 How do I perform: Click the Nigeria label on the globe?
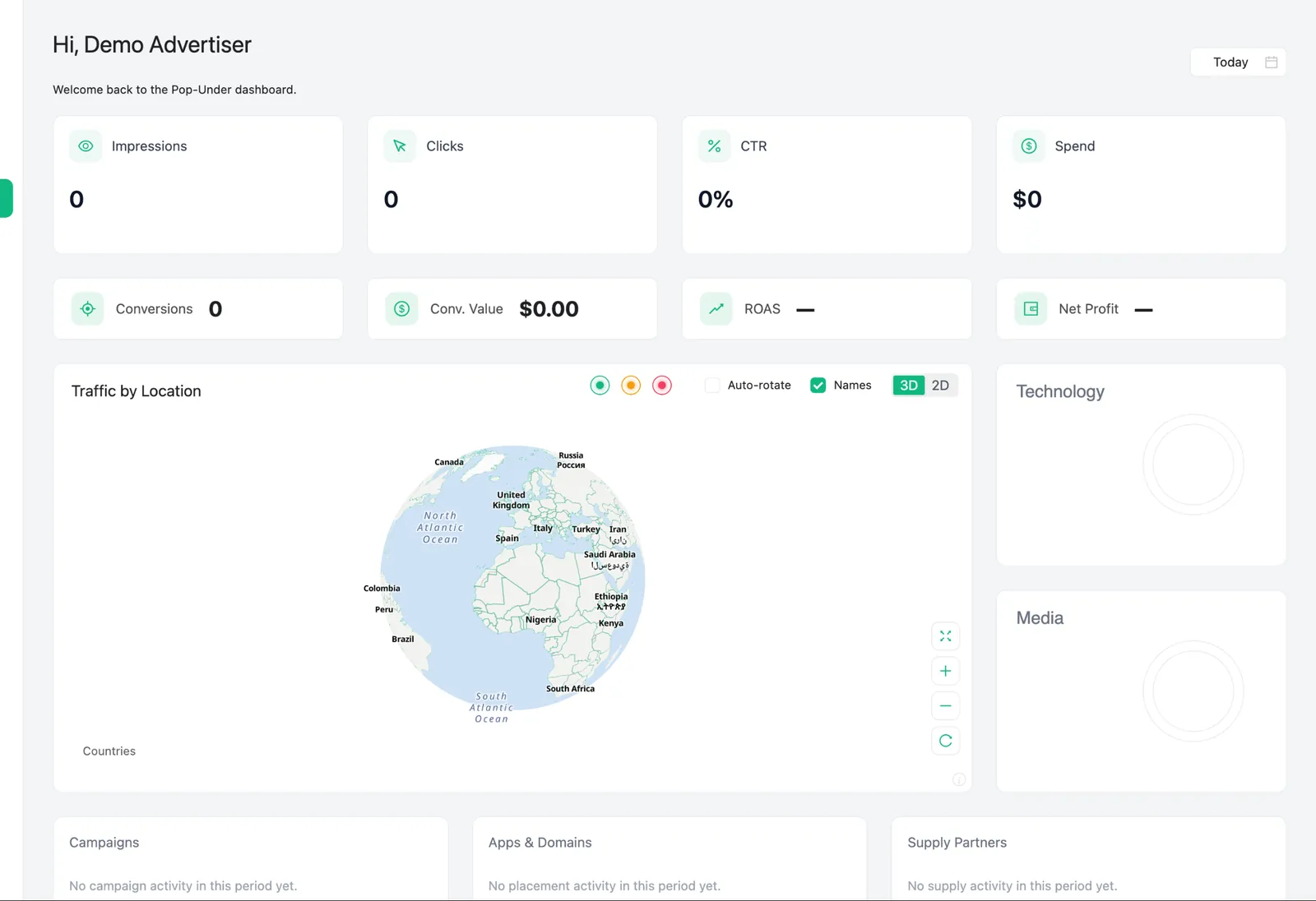coord(541,620)
